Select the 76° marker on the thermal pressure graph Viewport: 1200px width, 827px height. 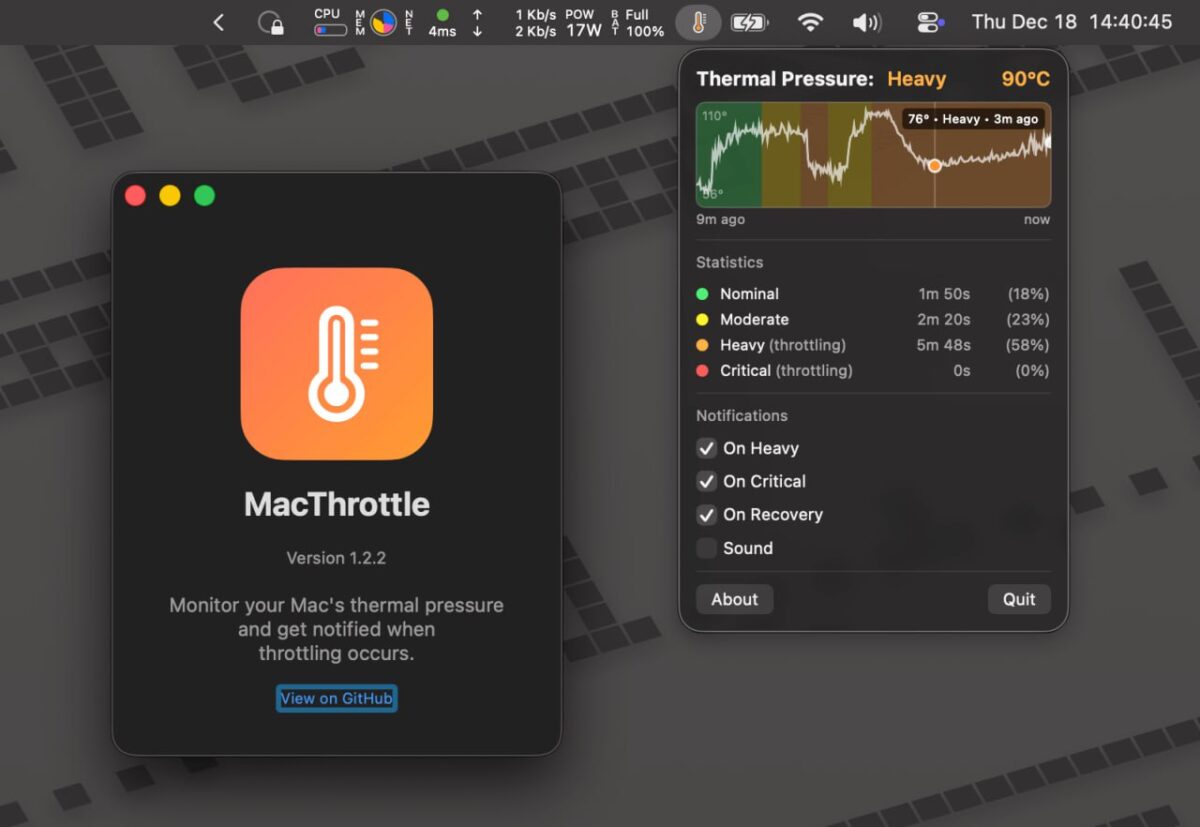pos(935,166)
